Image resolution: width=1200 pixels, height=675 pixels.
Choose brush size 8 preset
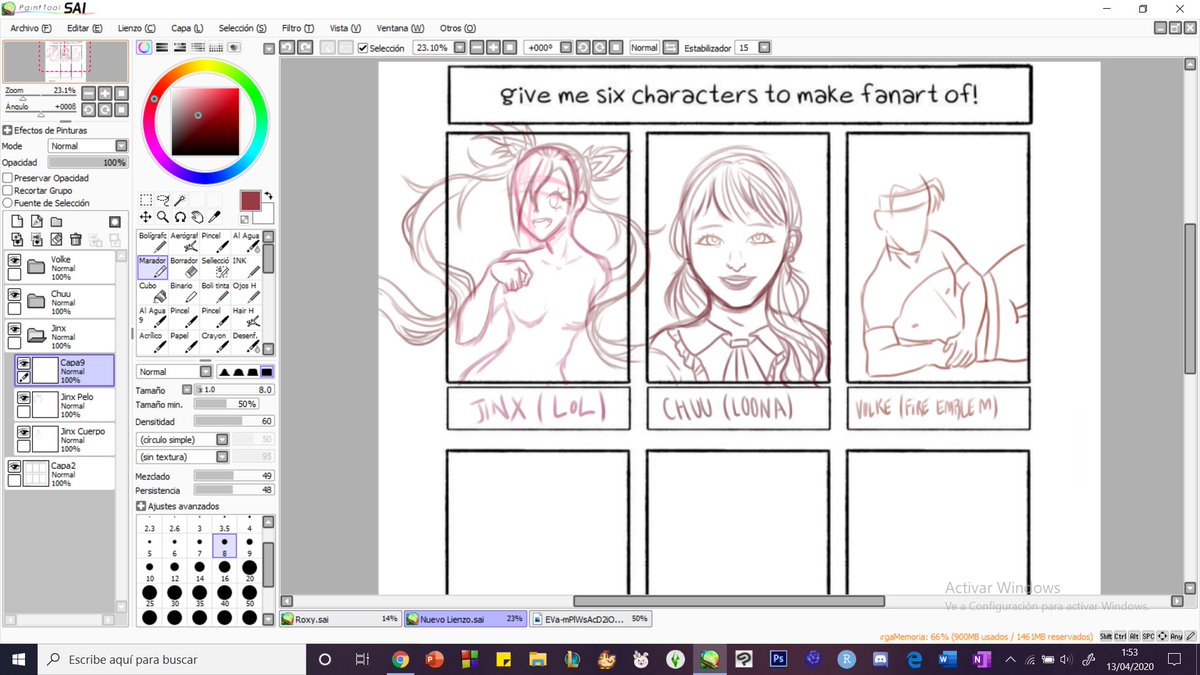tap(225, 546)
